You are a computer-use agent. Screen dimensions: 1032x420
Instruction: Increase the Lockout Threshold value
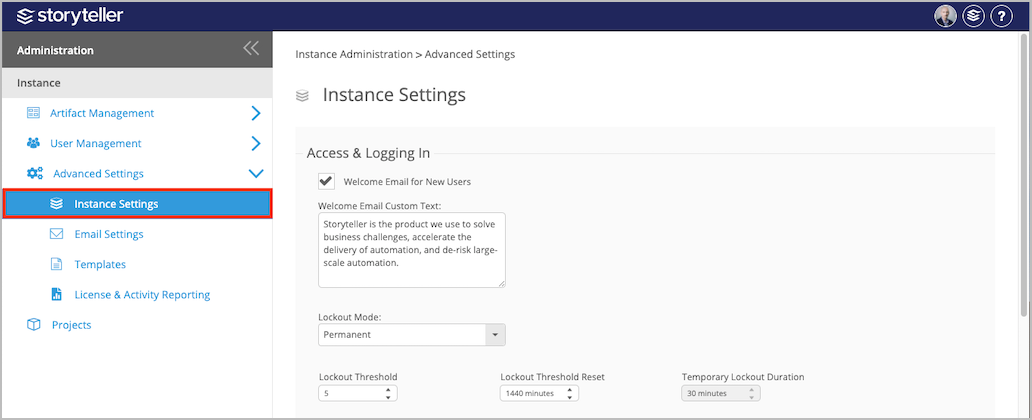388,390
